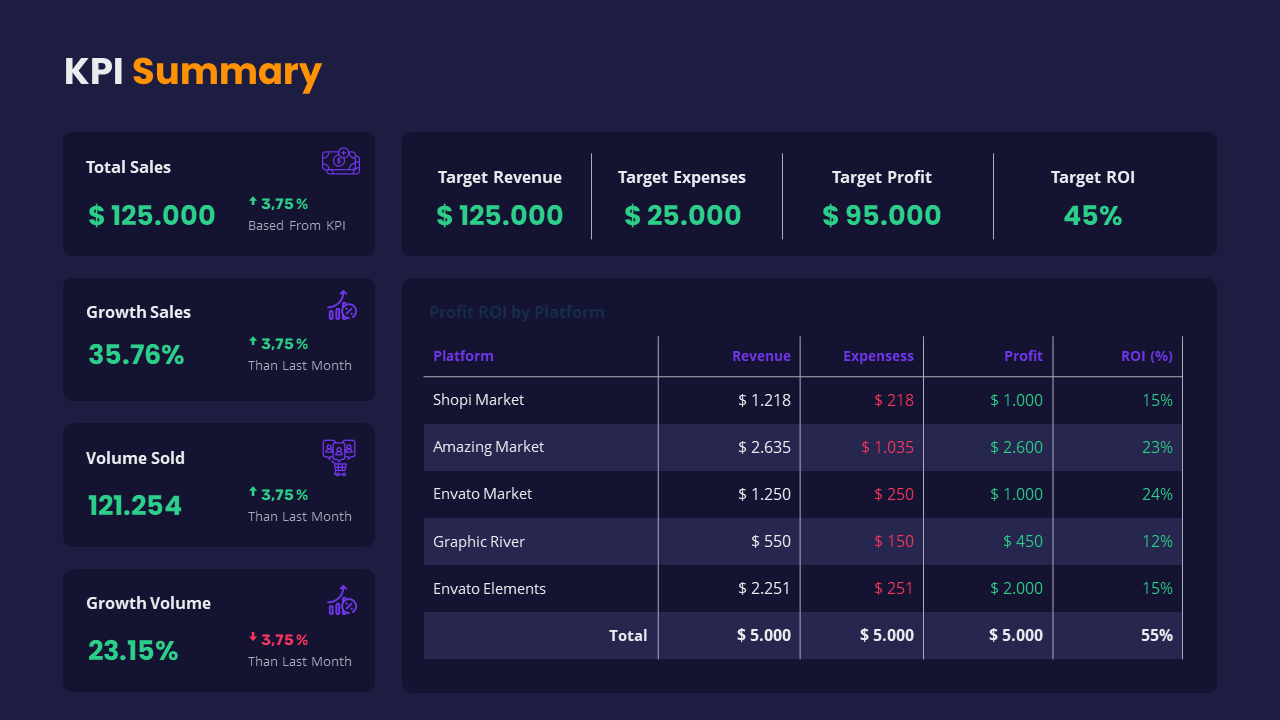Click the Profit ROI by Platform heading
1280x720 pixels.
pos(517,312)
